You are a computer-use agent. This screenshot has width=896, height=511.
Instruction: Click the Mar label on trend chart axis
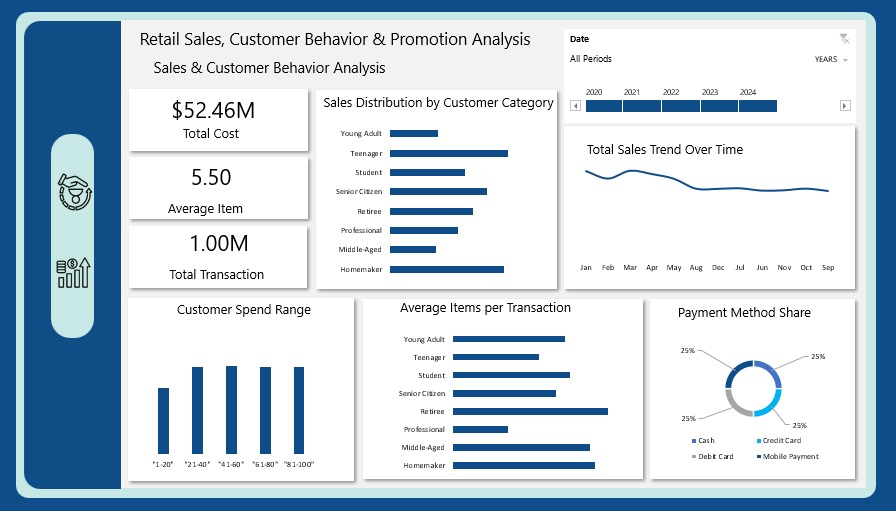click(630, 268)
